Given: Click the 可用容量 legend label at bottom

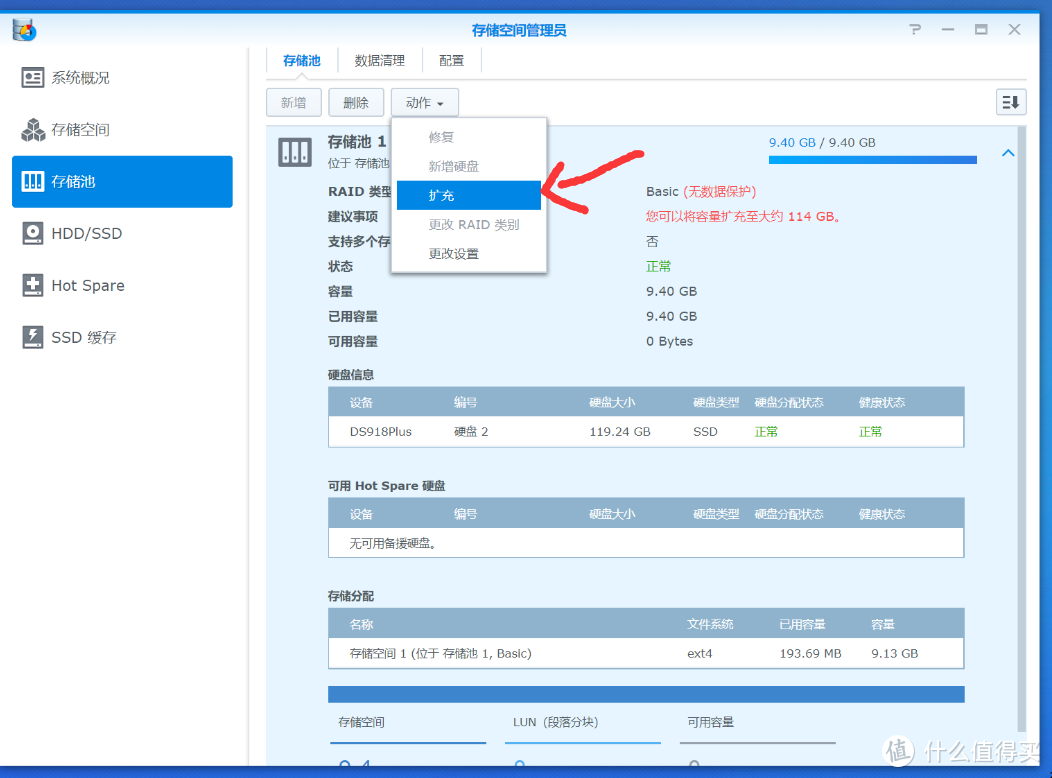Looking at the screenshot, I should tap(711, 722).
